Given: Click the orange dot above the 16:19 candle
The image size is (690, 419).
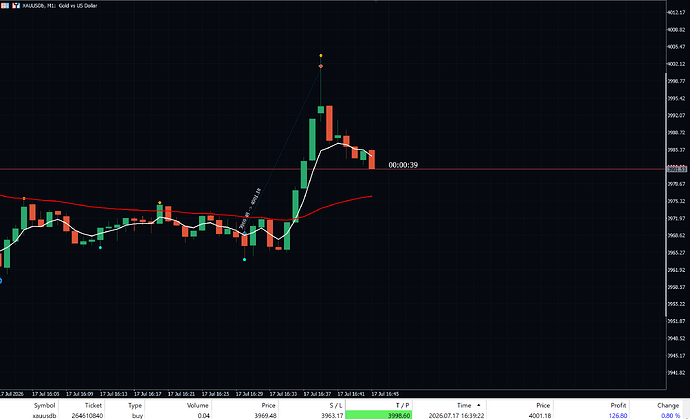Looking at the screenshot, I should (160, 203).
